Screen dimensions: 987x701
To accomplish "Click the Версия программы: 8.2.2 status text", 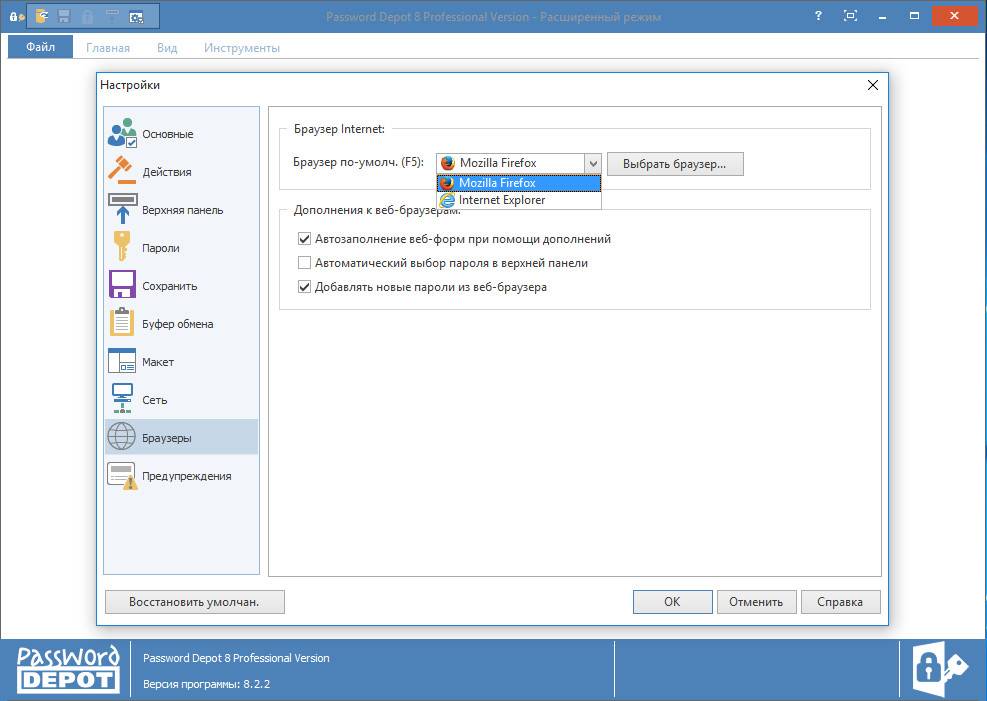I will coord(206,684).
